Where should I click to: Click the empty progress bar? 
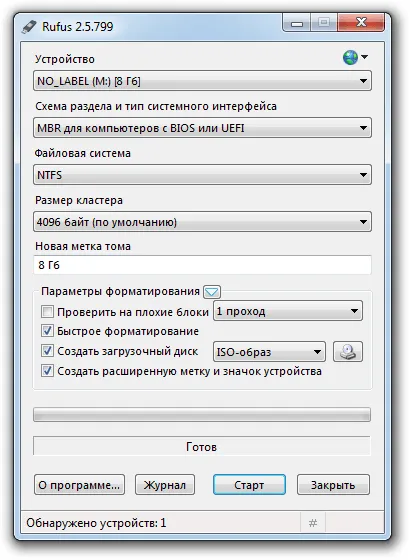(202, 415)
